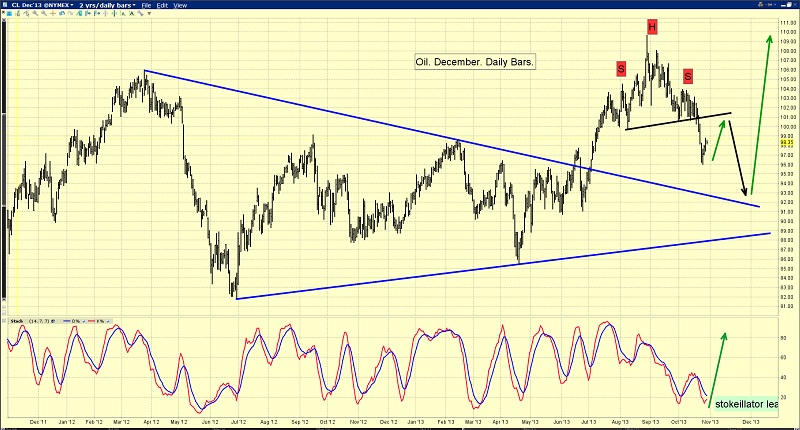Viewport: 800px width, 430px height.
Task: Click the second magnifier zoom toolbar icon
Action: pyautogui.click(x=44, y=14)
